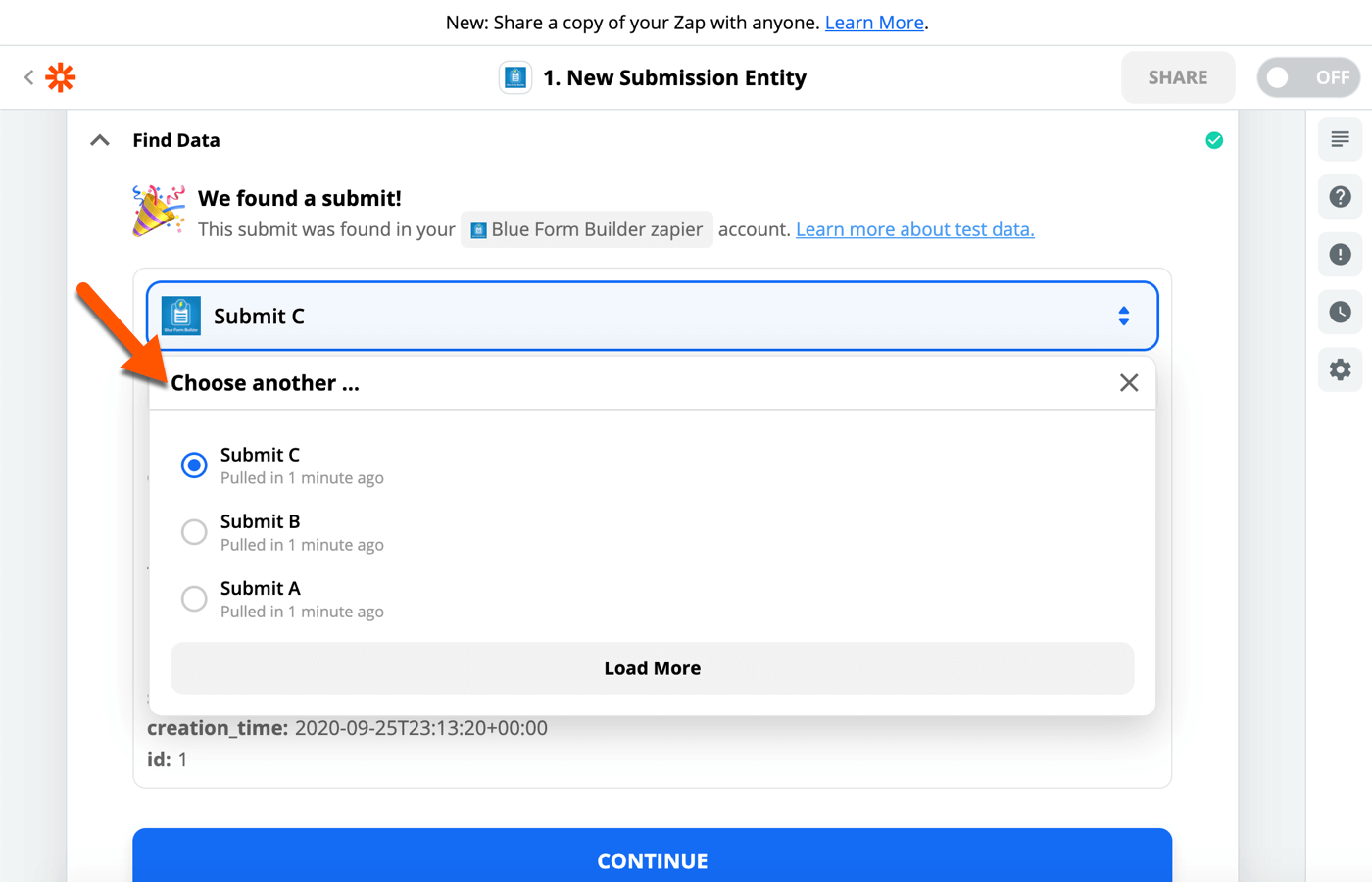Open the Zap settings gear icon
The width and height of the screenshot is (1372, 882).
[1341, 369]
